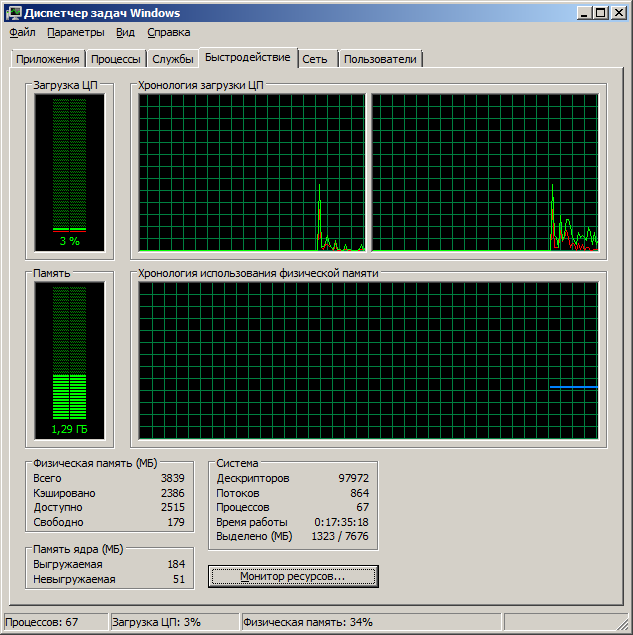Show the Пользователи tab
Viewport: 633px width, 635px height.
click(380, 59)
